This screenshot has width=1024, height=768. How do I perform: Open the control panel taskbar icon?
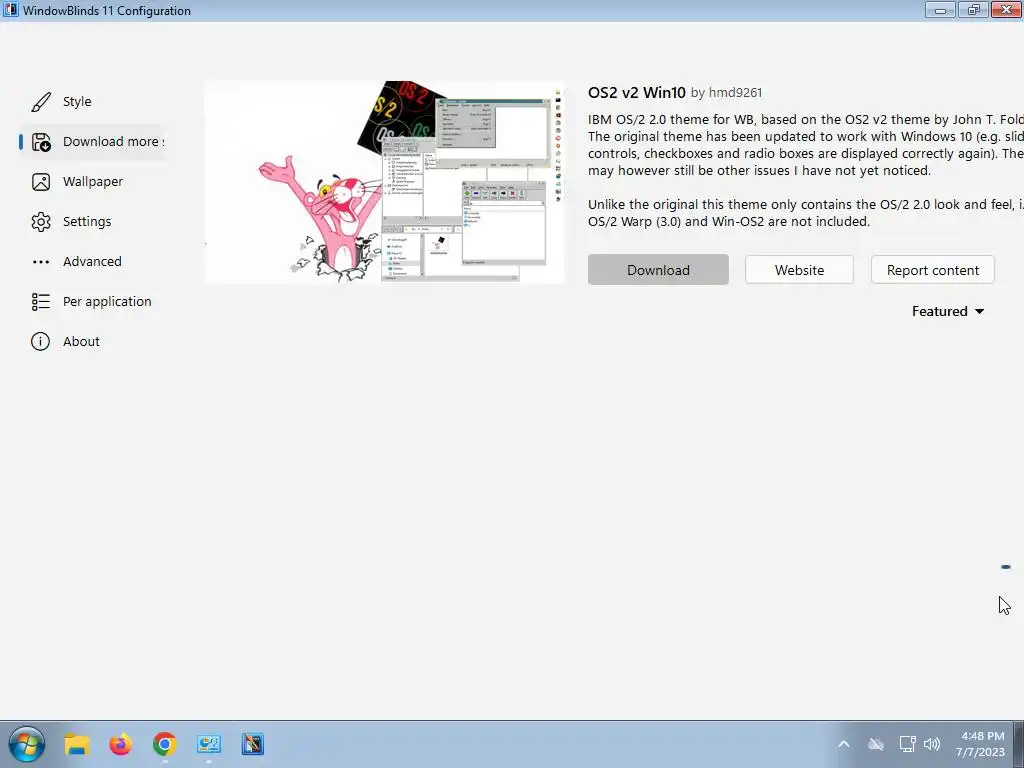click(x=209, y=744)
